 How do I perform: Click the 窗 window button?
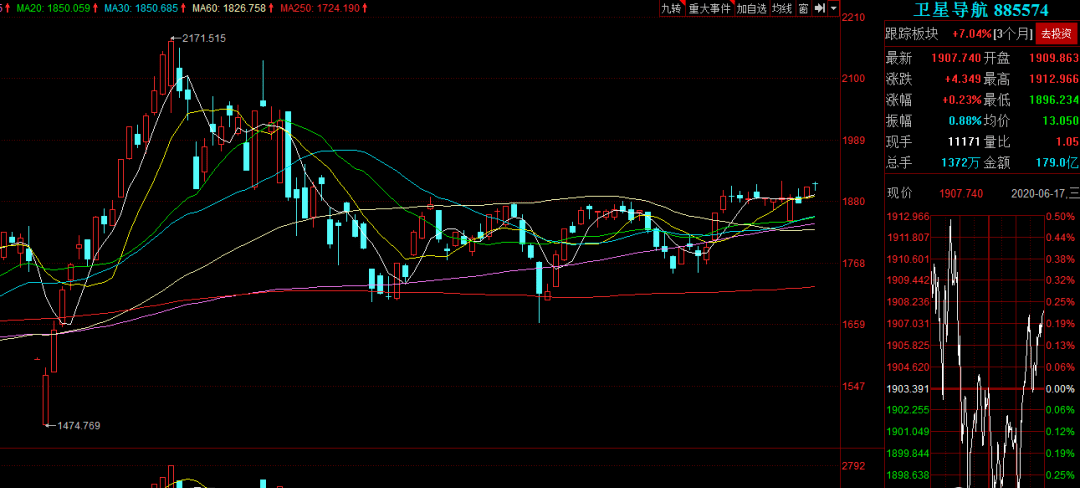pyautogui.click(x=803, y=8)
